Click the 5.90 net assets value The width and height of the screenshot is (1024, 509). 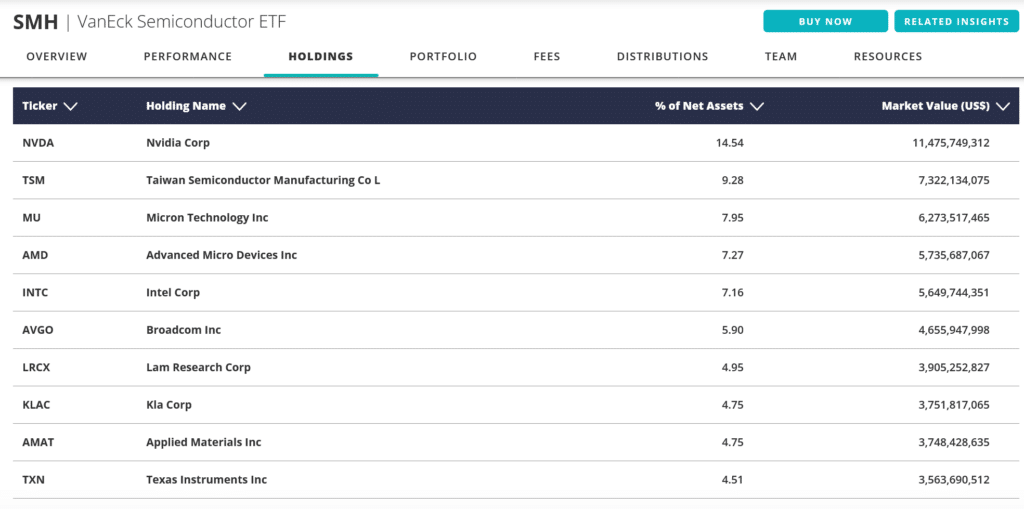[x=733, y=330]
